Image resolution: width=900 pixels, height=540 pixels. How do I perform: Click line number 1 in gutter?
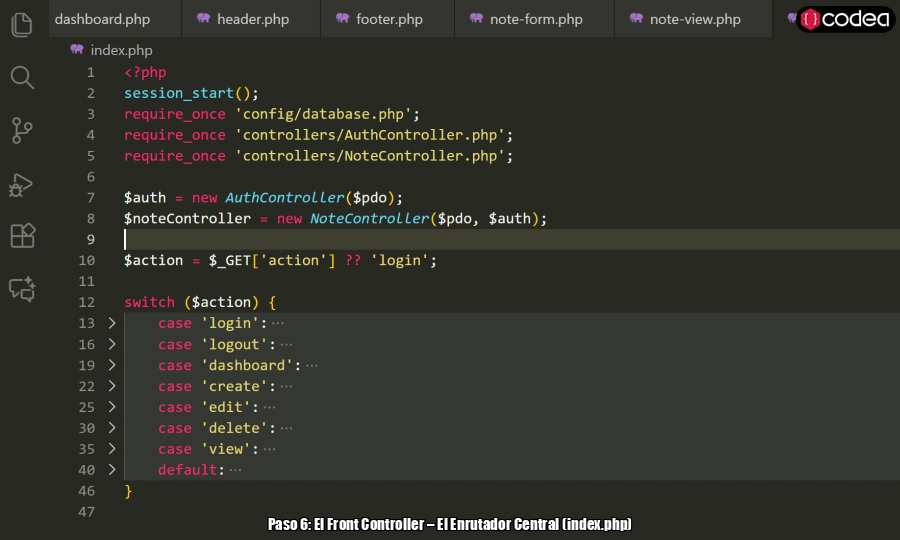click(x=91, y=72)
